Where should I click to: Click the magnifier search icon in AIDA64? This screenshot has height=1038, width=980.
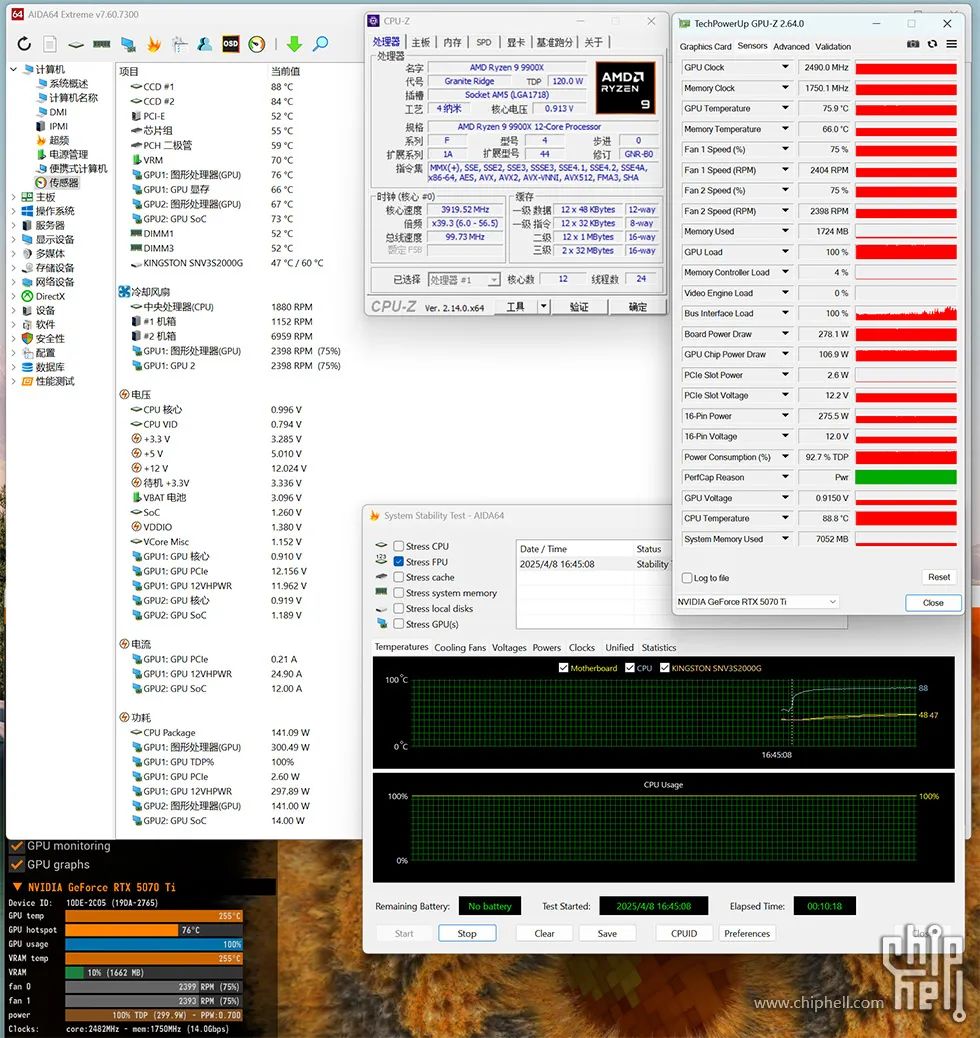click(320, 44)
